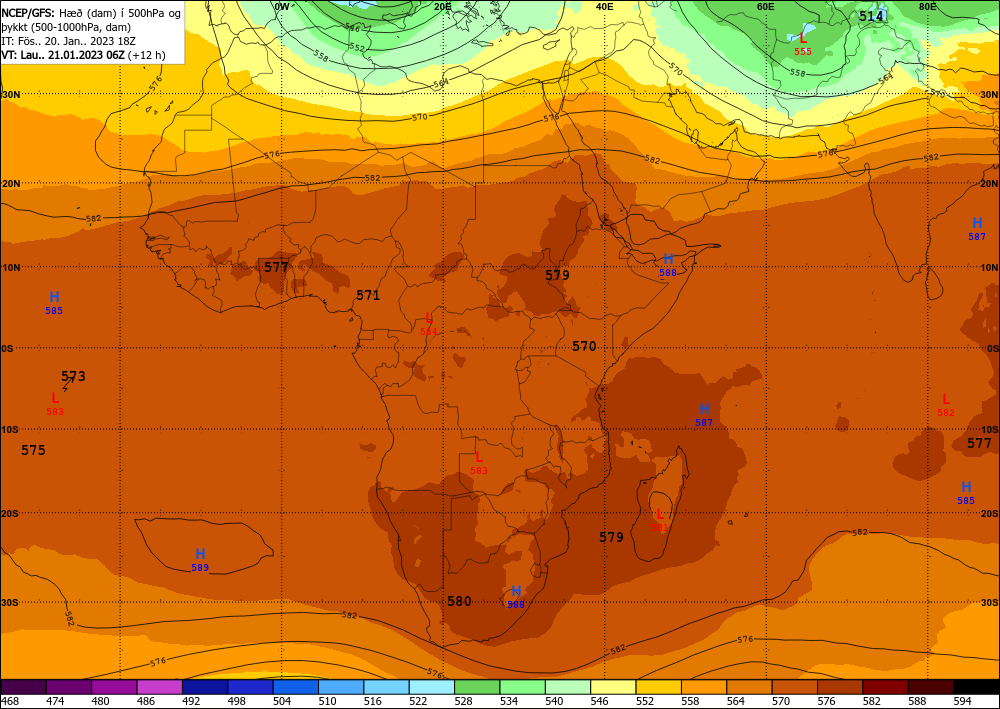Click the blue H 585 off West Africa
Viewport: 1000px width, 709px height.
pos(54,302)
